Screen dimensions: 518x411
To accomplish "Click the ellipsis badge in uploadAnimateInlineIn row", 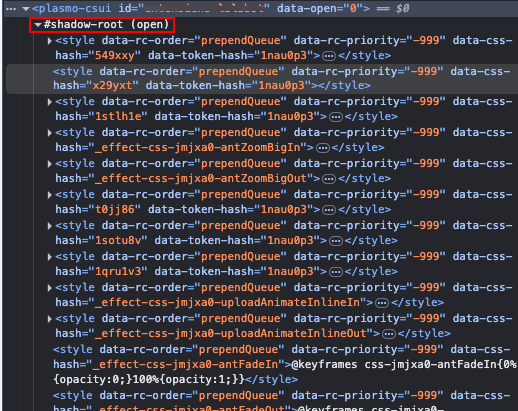I will click(x=382, y=303).
